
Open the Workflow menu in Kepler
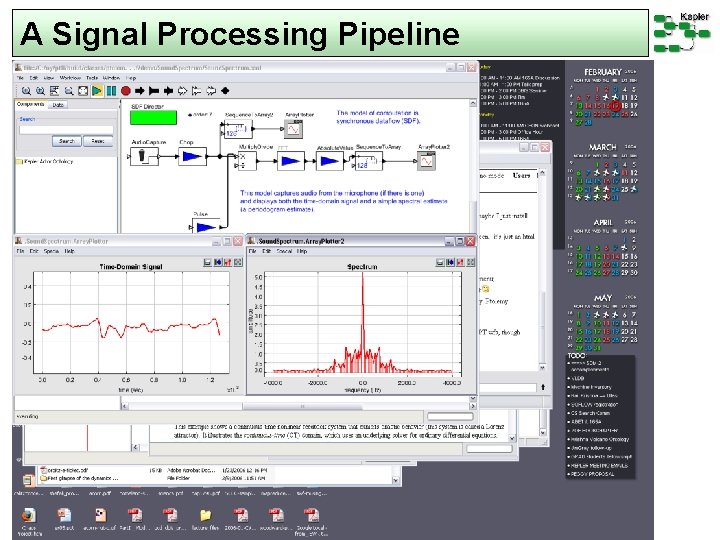pyautogui.click(x=70, y=78)
